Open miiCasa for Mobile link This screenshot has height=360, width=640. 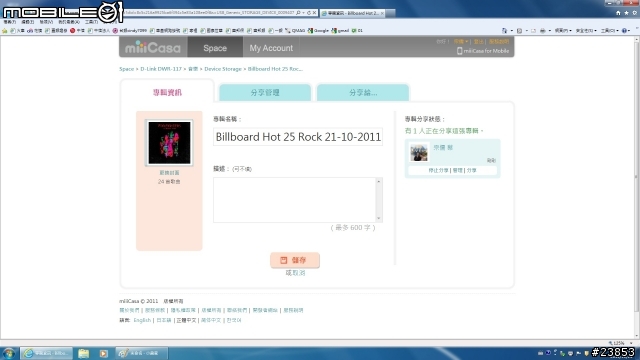pyautogui.click(x=486, y=51)
